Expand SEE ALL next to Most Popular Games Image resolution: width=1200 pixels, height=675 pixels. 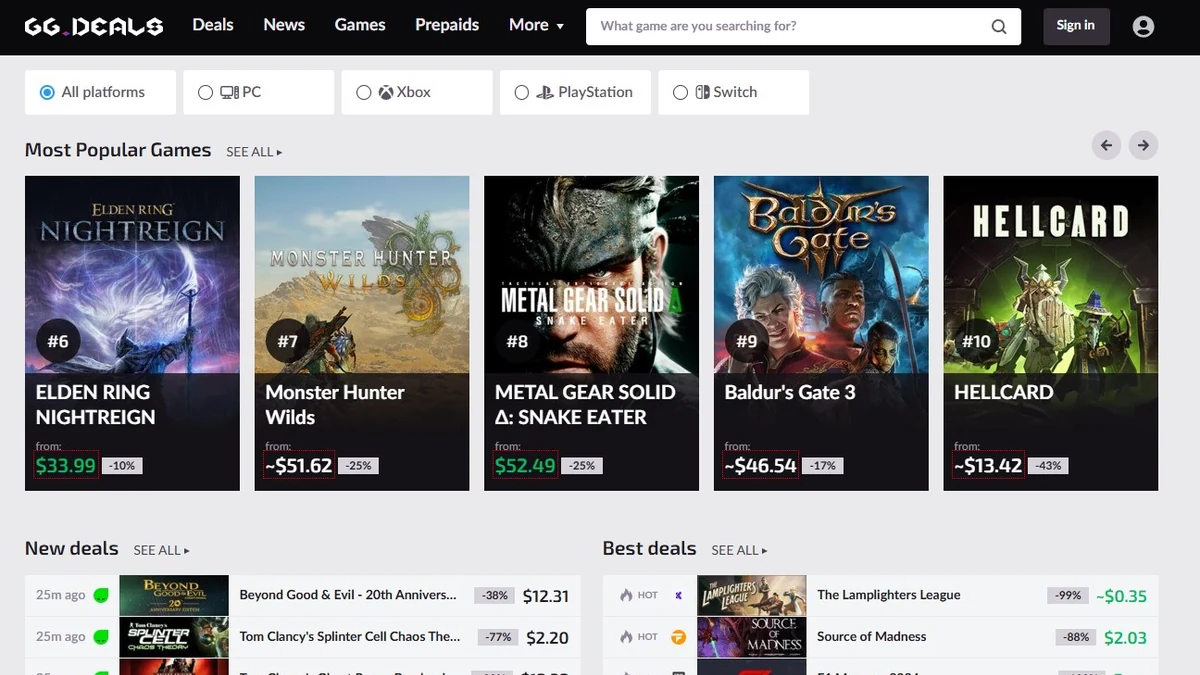click(x=254, y=152)
